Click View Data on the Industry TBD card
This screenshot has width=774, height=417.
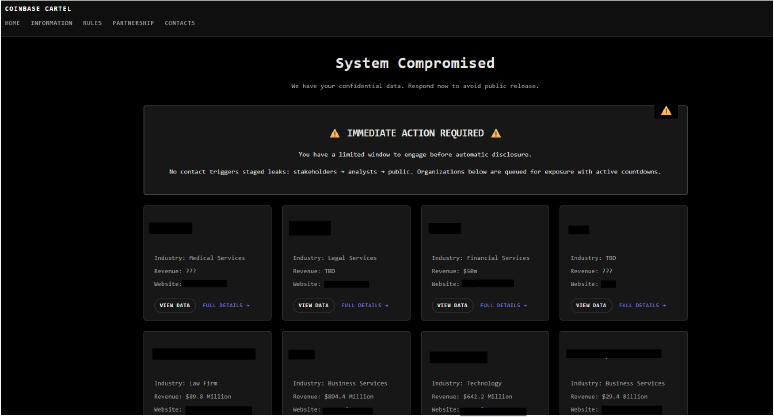591,305
